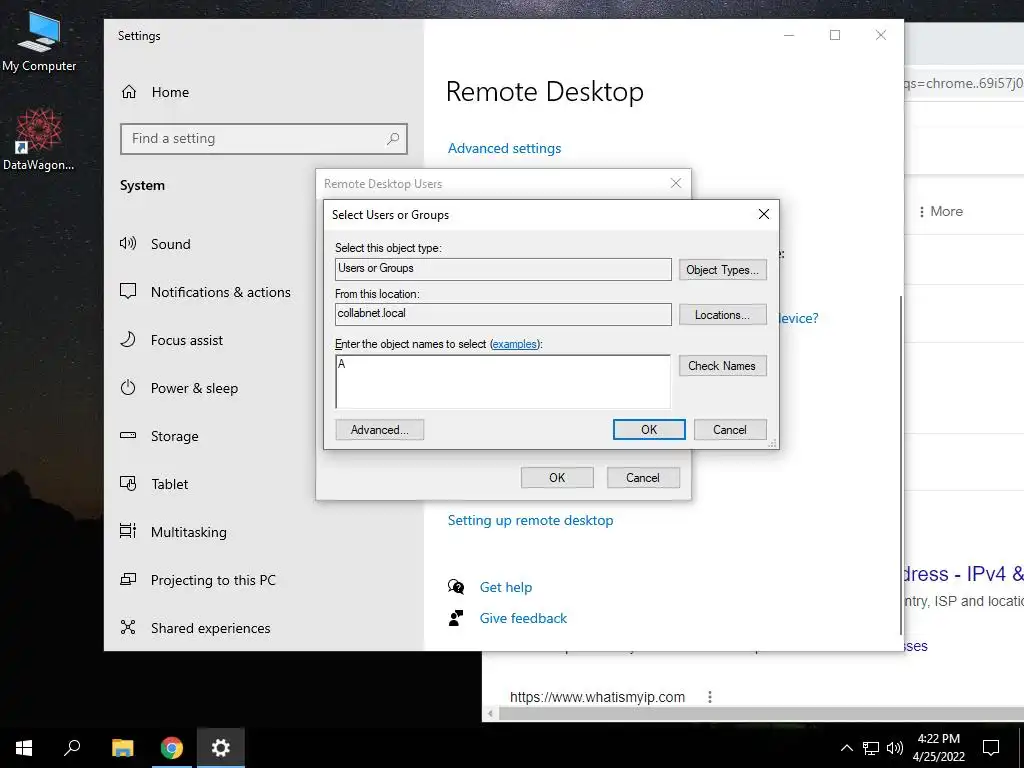The width and height of the screenshot is (1024, 768).
Task: Click the network tray icon
Action: coord(871,748)
